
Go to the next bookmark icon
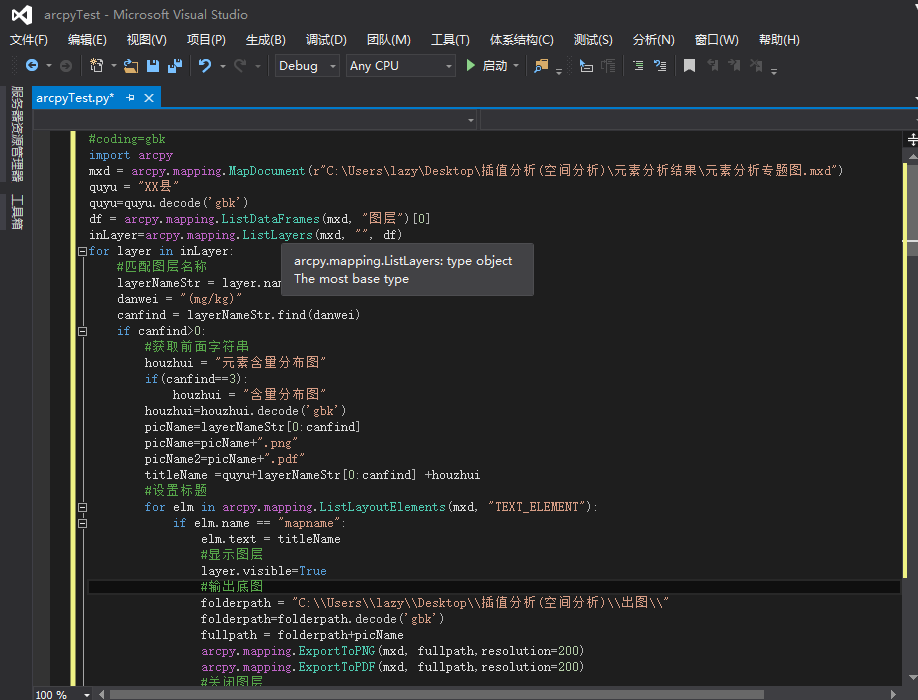coord(734,66)
